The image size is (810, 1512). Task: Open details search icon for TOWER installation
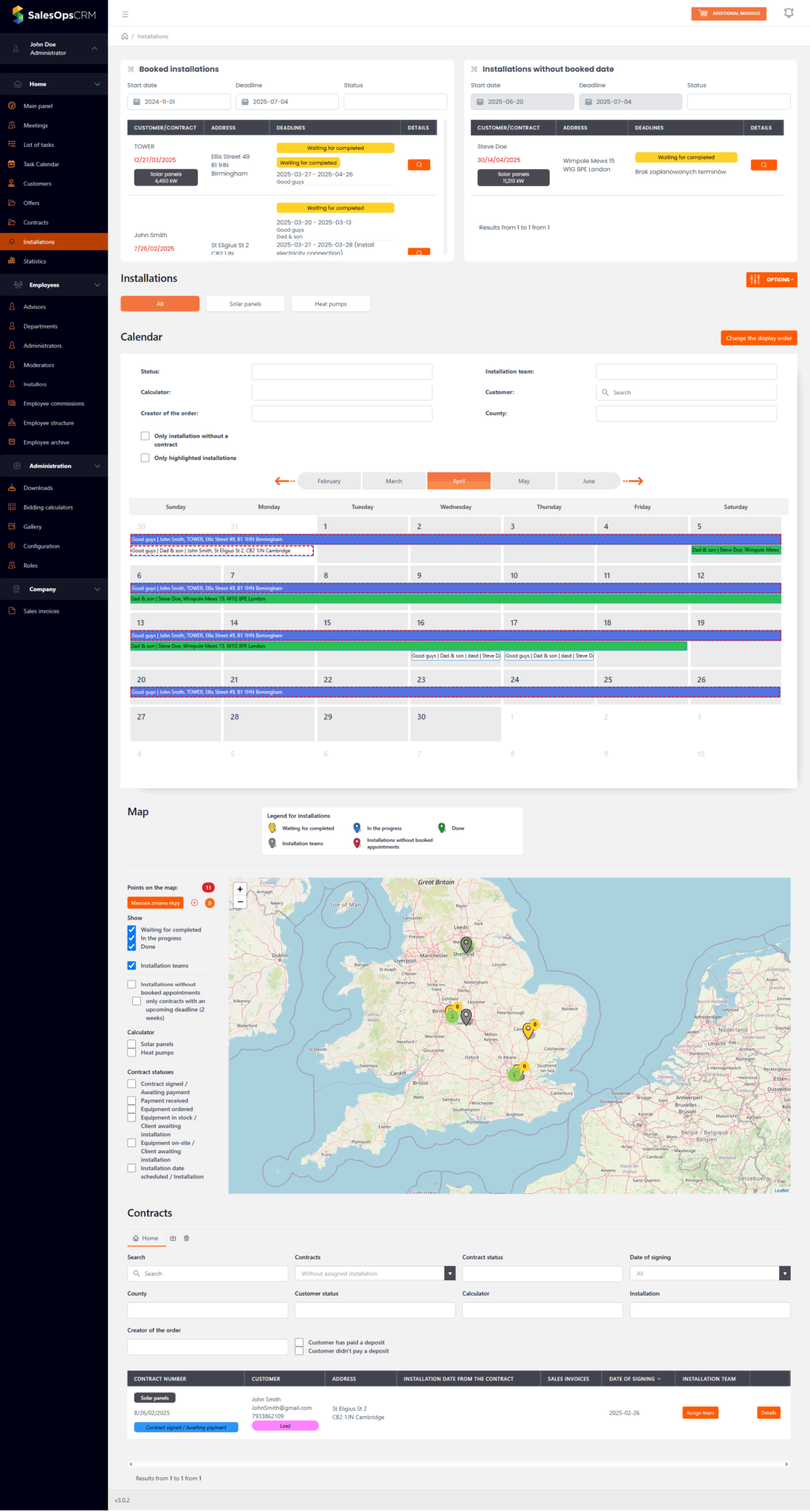(419, 165)
